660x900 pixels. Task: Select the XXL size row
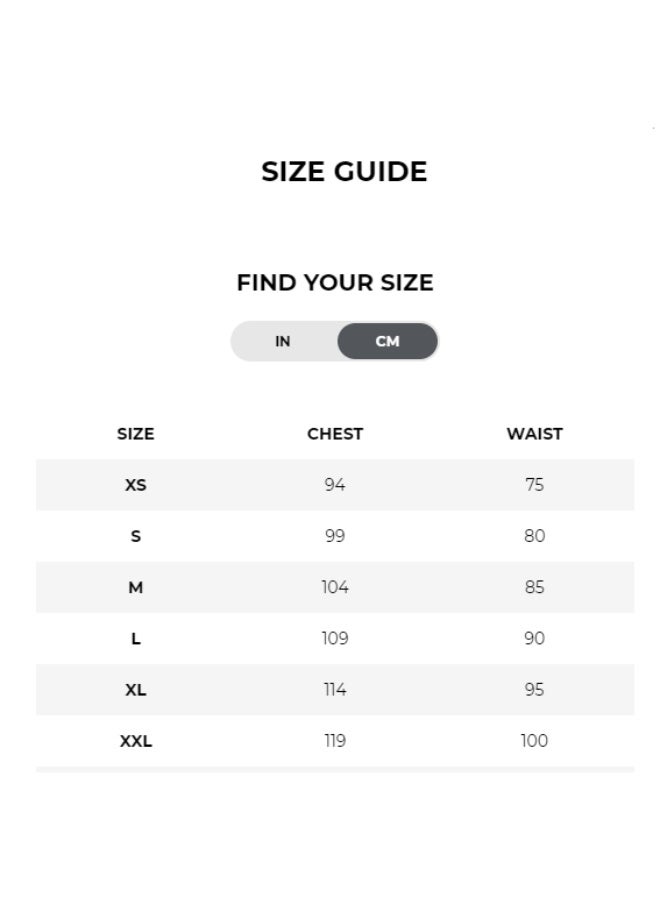click(135, 740)
